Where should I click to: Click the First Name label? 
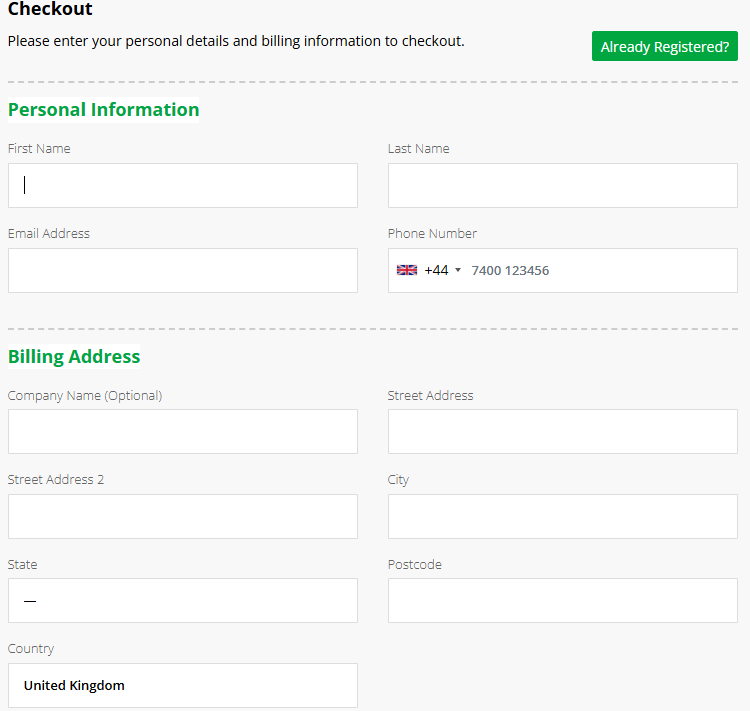pyautogui.click(x=39, y=149)
